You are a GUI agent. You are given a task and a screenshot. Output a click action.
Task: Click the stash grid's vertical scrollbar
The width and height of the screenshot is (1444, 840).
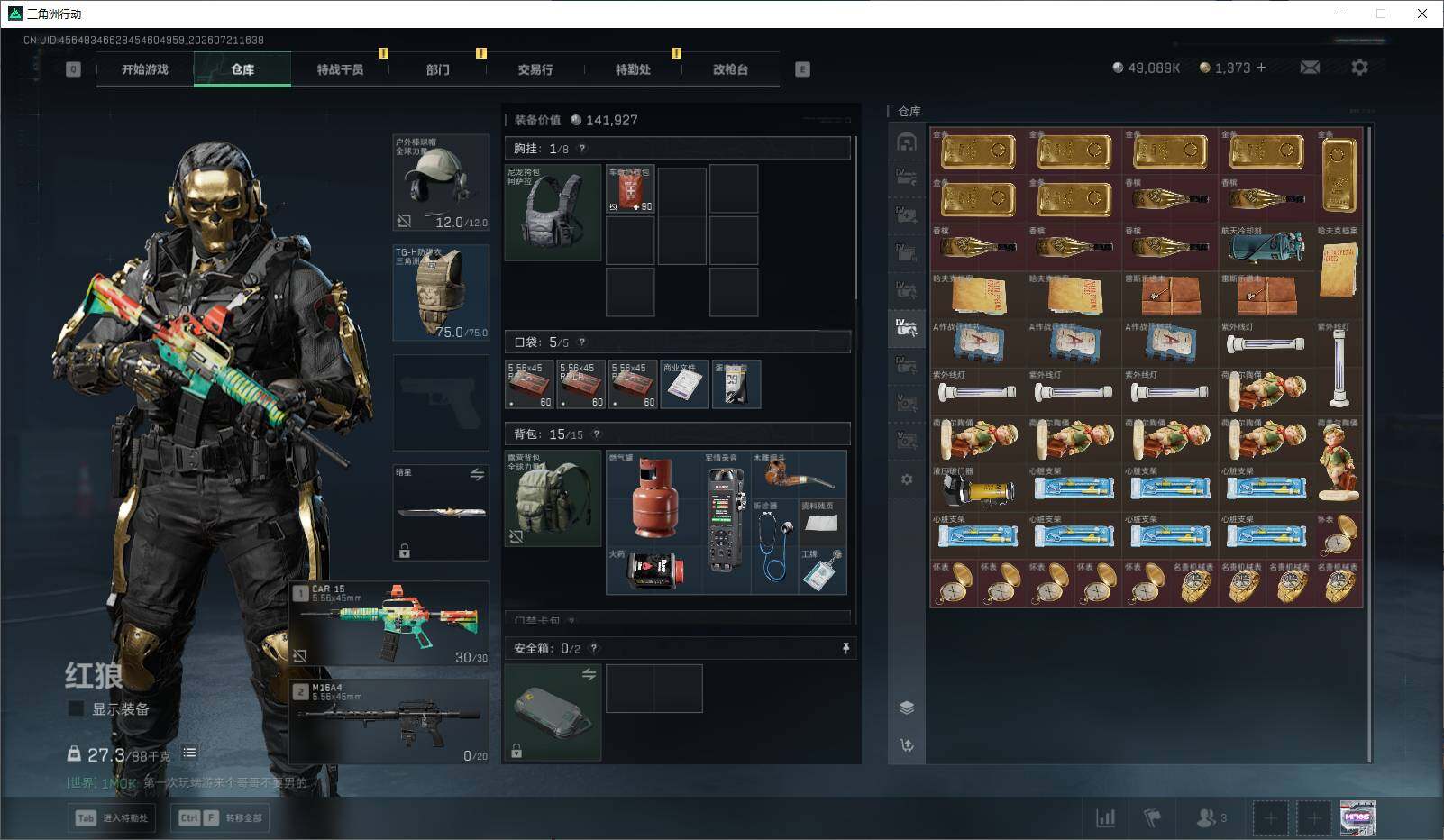point(1369,443)
